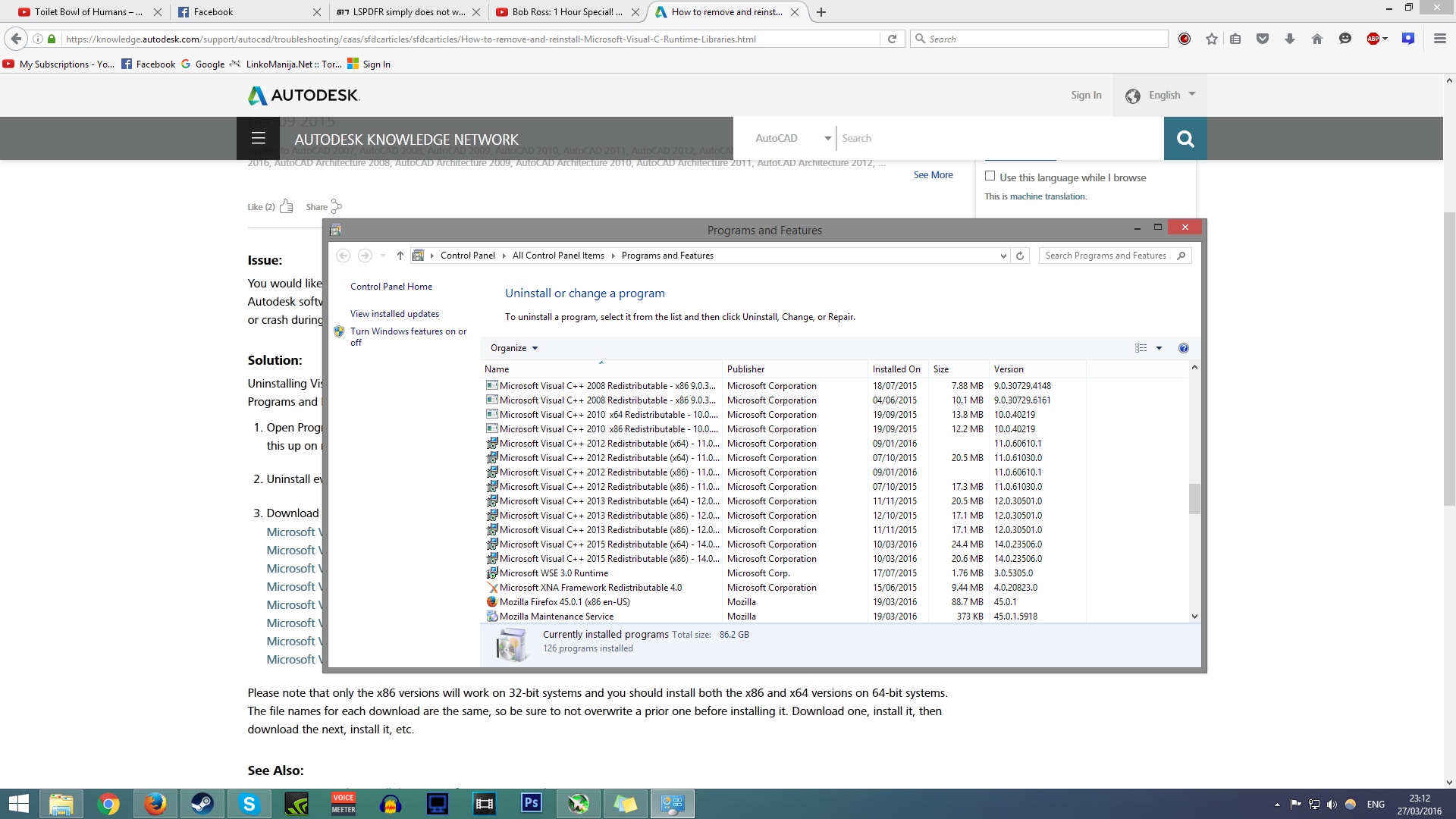Open Steam from the taskbar
Screen dimensions: 1456x819
(x=202, y=804)
